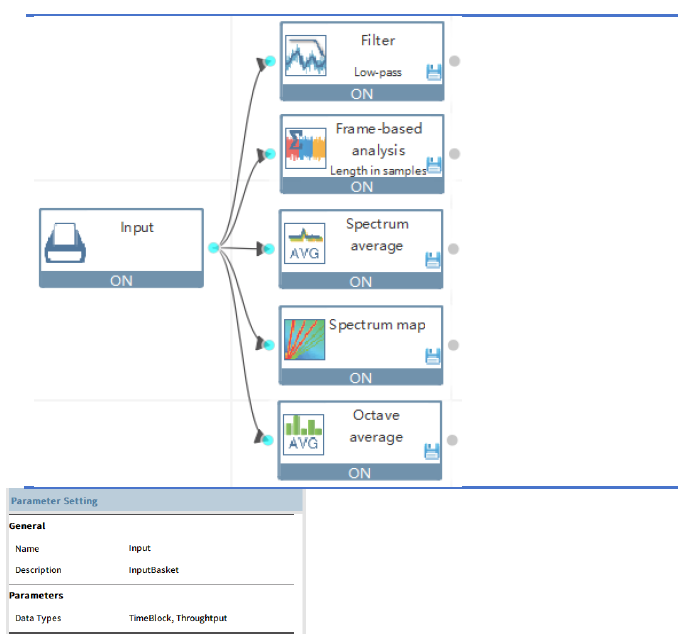Toggle the ON state of Input block
This screenshot has width=686, height=638.
121,280
